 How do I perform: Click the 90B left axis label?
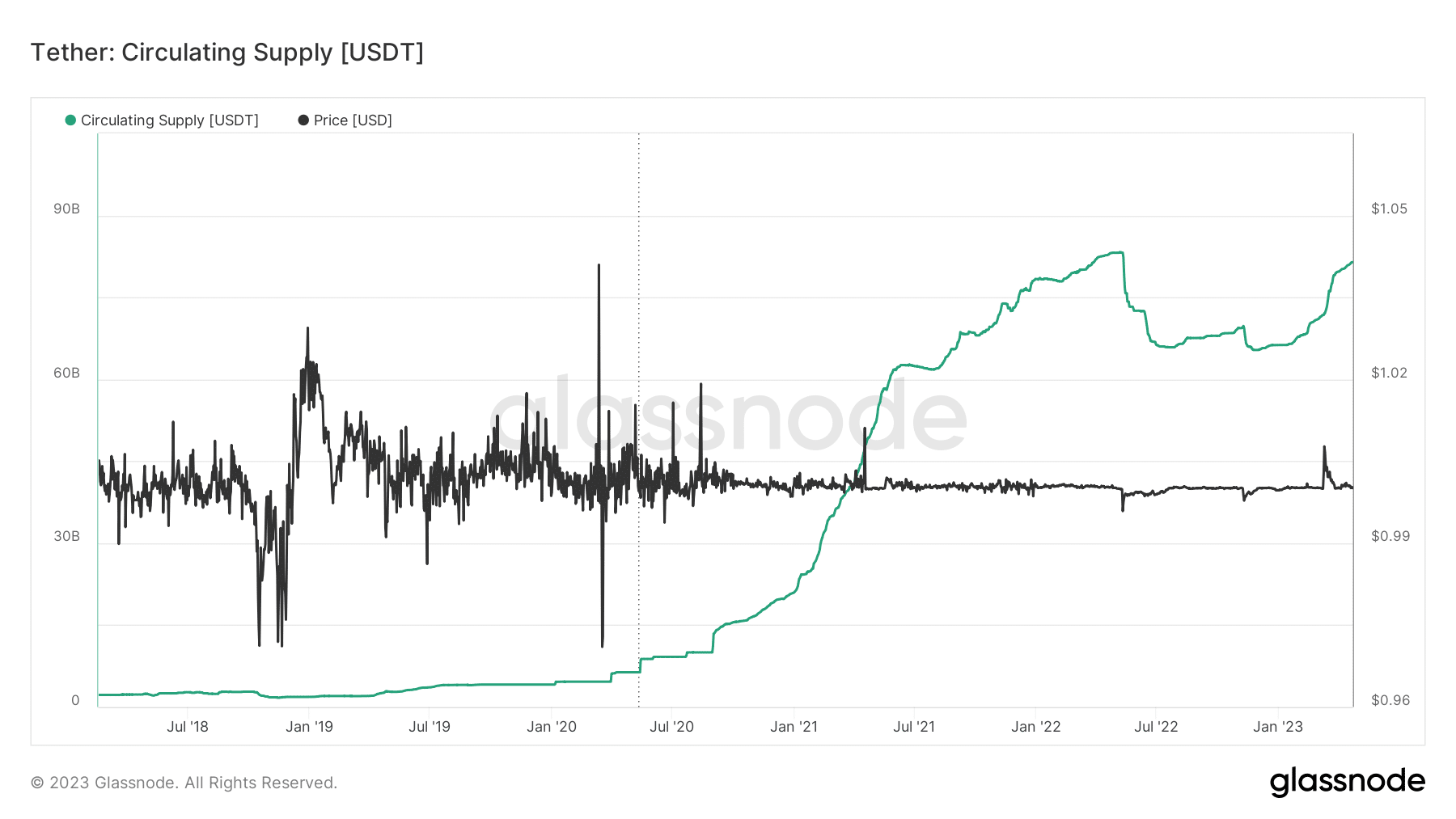[x=67, y=209]
